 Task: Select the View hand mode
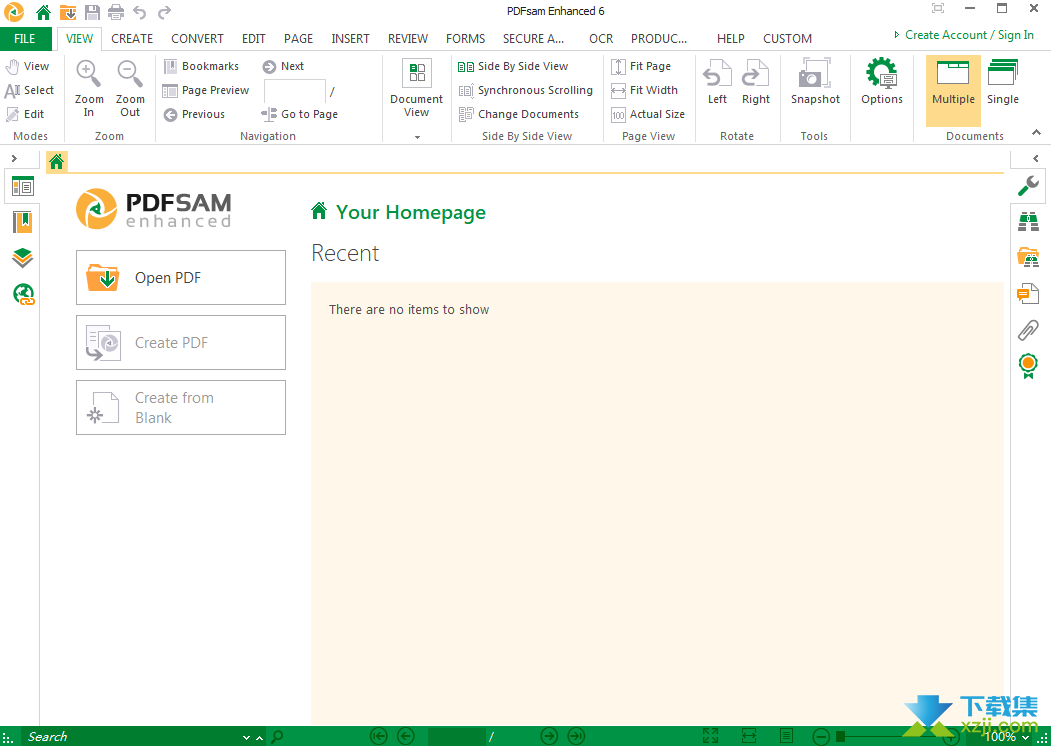pyautogui.click(x=27, y=66)
